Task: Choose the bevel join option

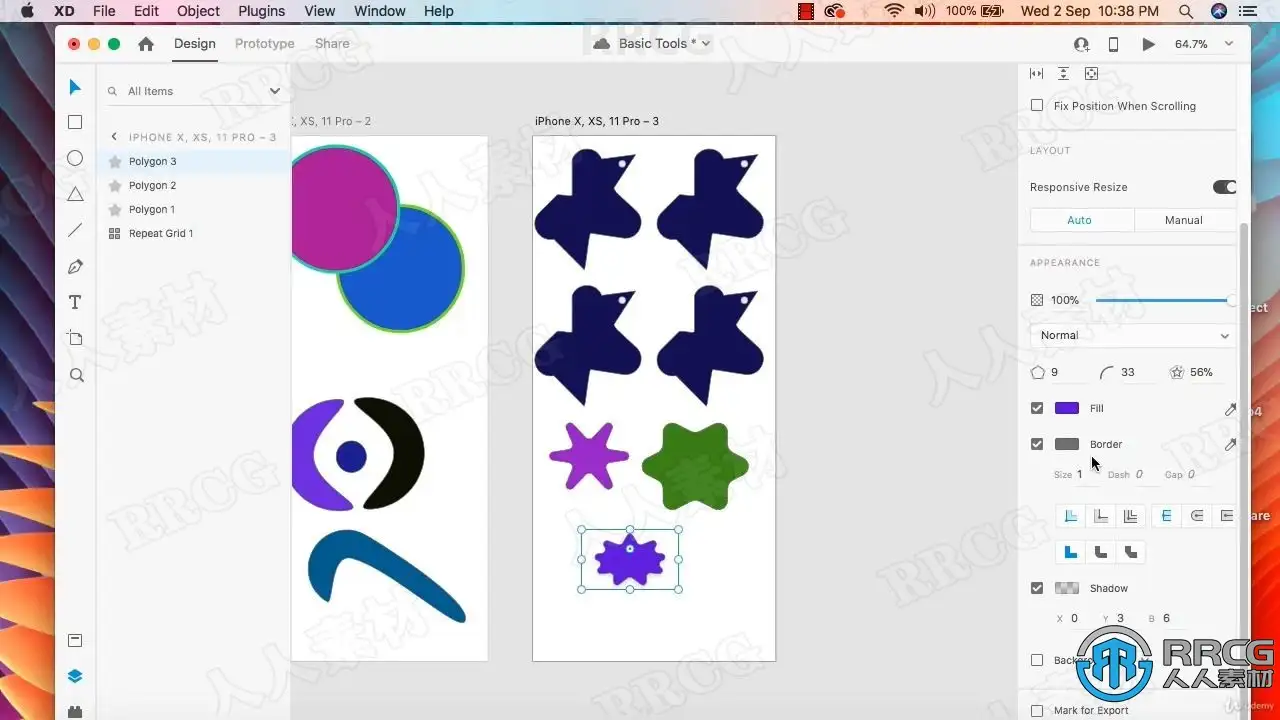Action: point(1131,552)
